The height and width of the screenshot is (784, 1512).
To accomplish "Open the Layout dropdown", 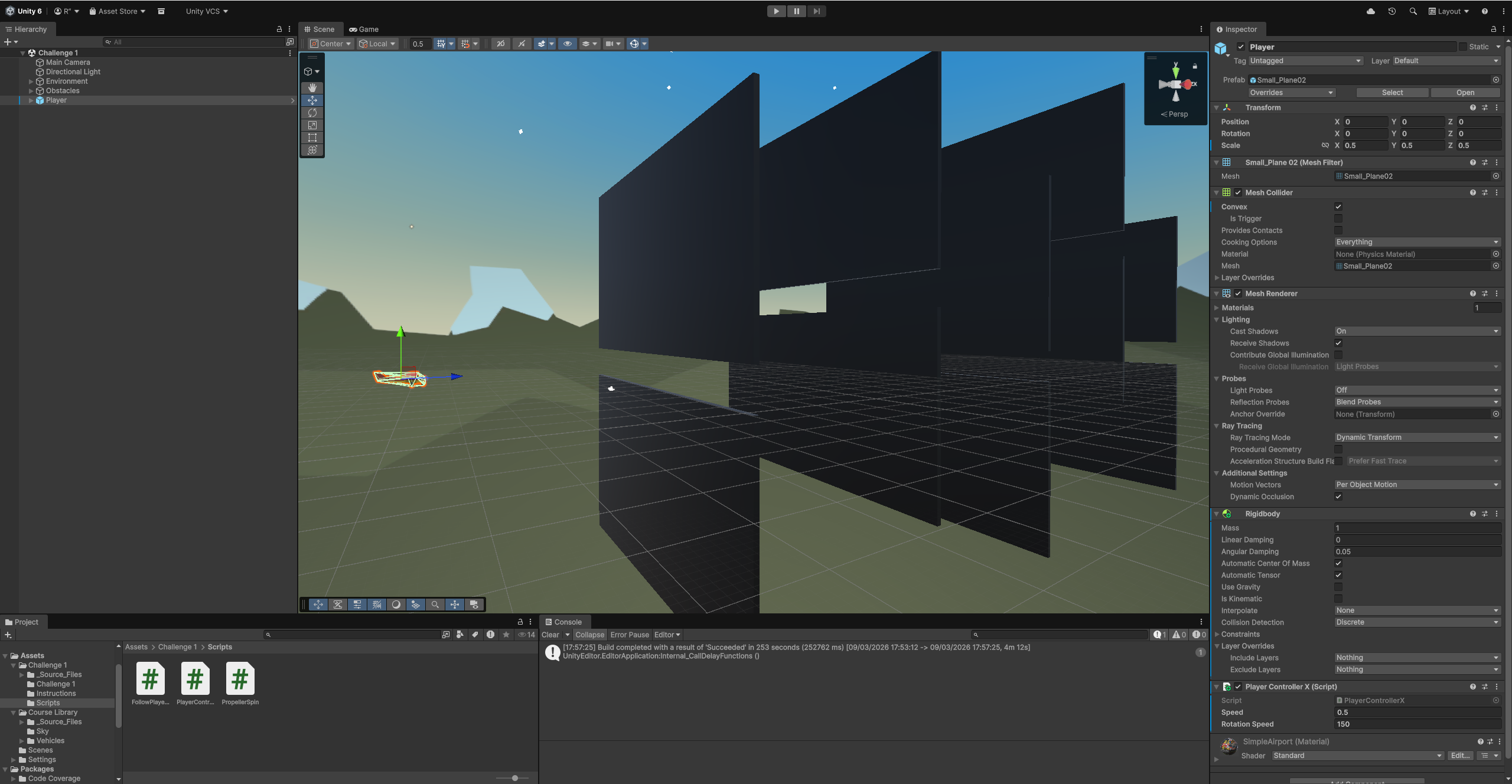I will point(1448,11).
